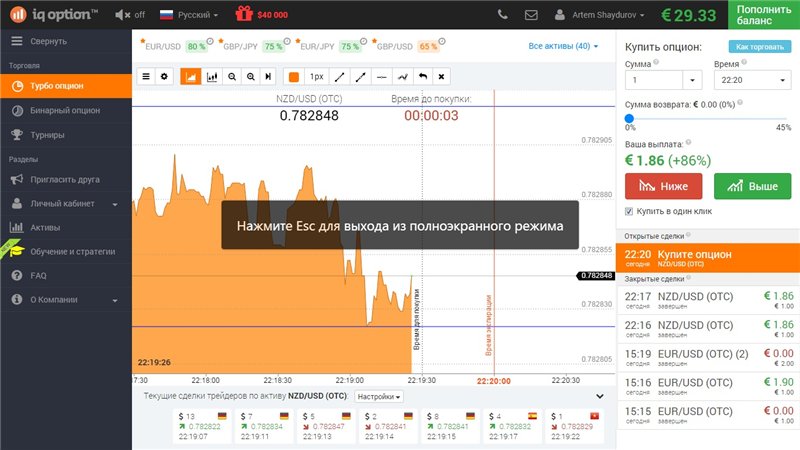Screen dimensions: 800x450
Task: Switch to the candlestick chart type
Action: pyautogui.click(x=211, y=76)
